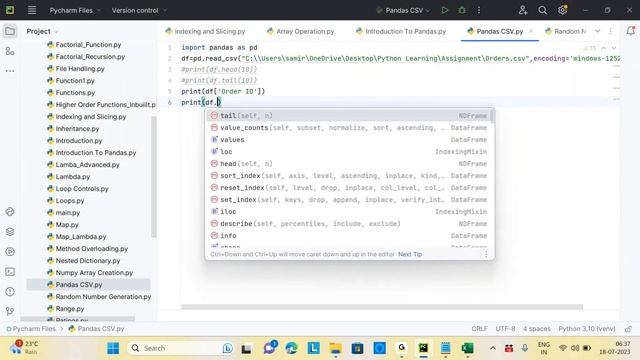640x360 pixels.
Task: Open the Version control dropdown
Action: tap(139, 10)
